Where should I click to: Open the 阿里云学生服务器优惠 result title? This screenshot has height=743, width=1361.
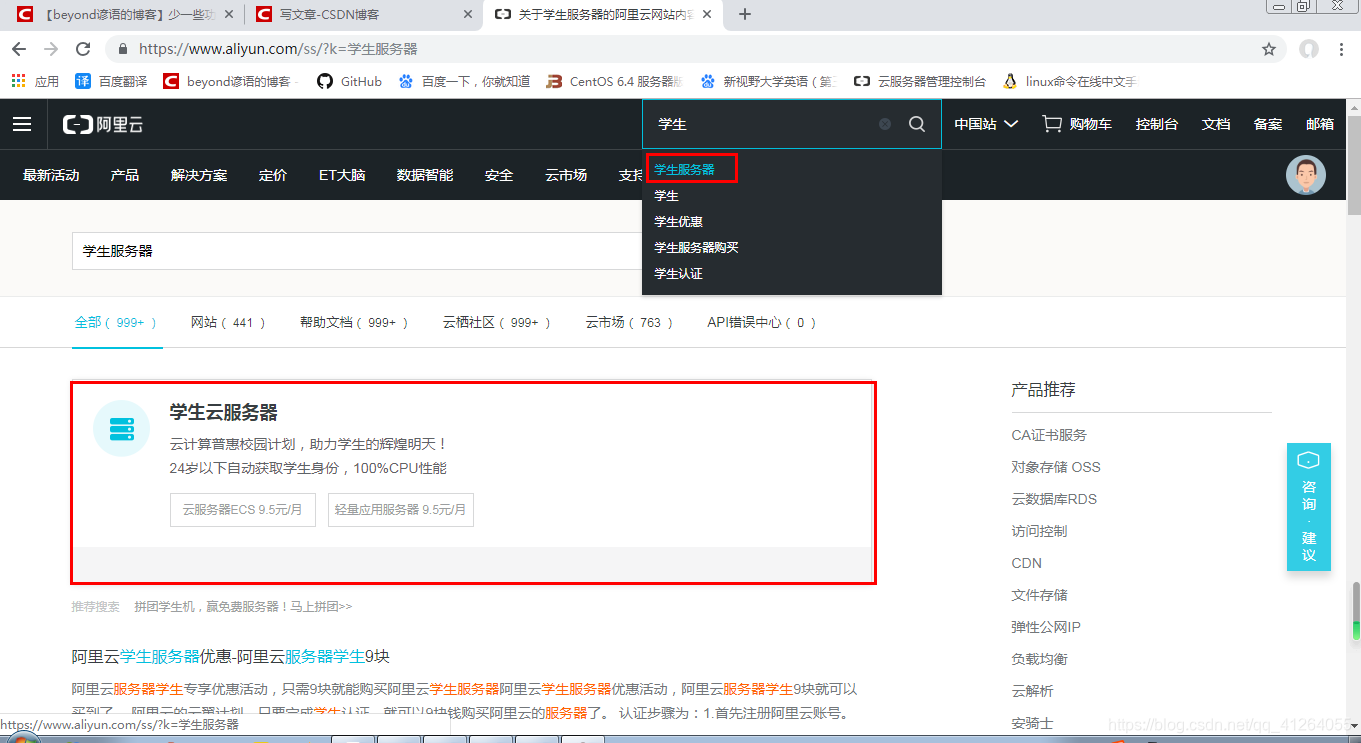[231, 657]
